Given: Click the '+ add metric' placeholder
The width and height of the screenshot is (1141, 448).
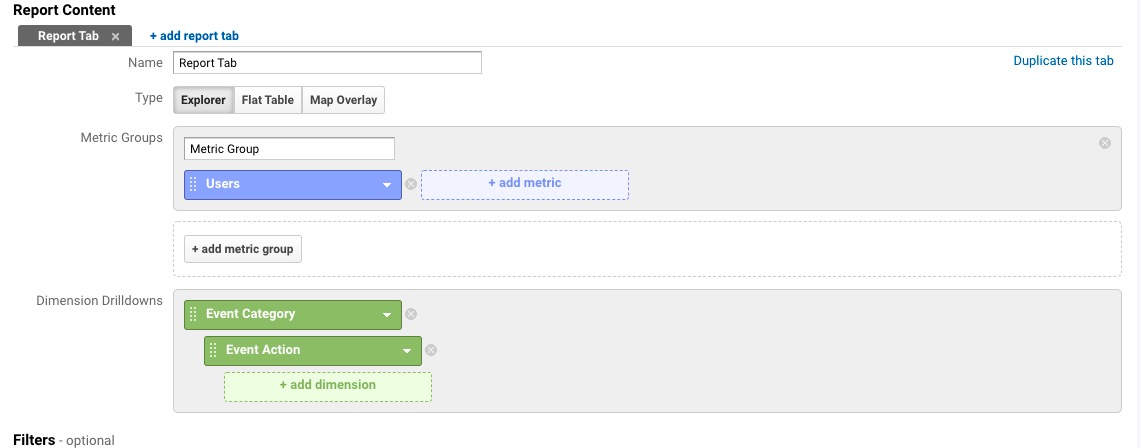Looking at the screenshot, I should coord(524,184).
